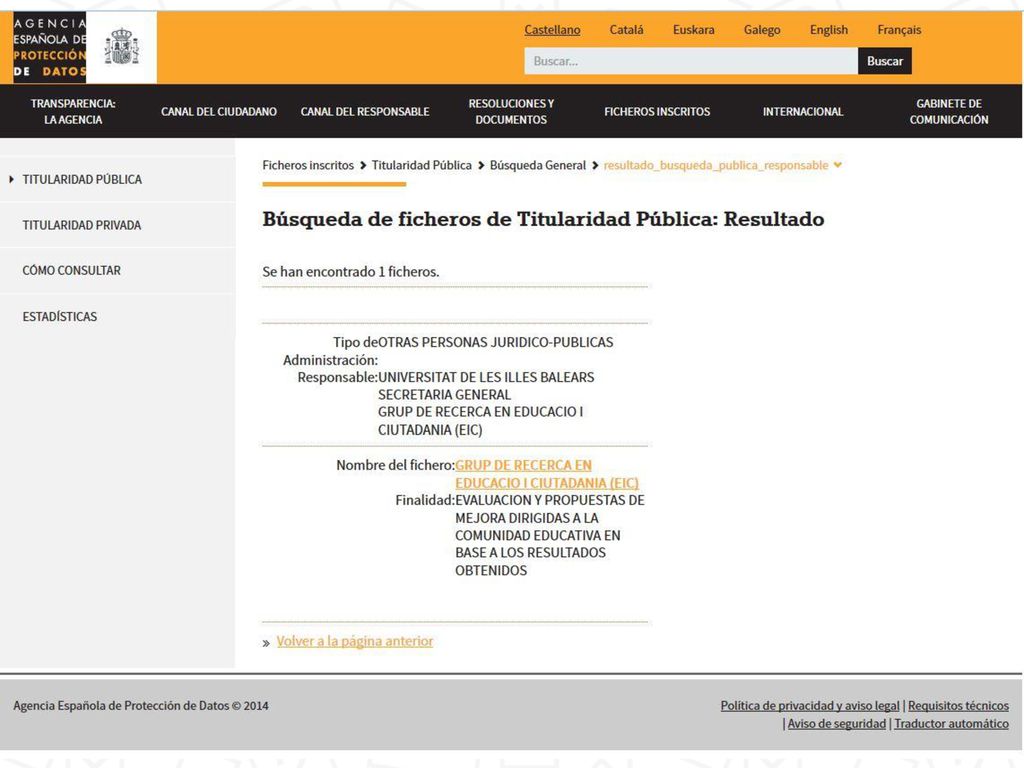Screen dimensions: 1024x768
Task: Open the Canal del Ciudadano menu
Action: coord(219,112)
